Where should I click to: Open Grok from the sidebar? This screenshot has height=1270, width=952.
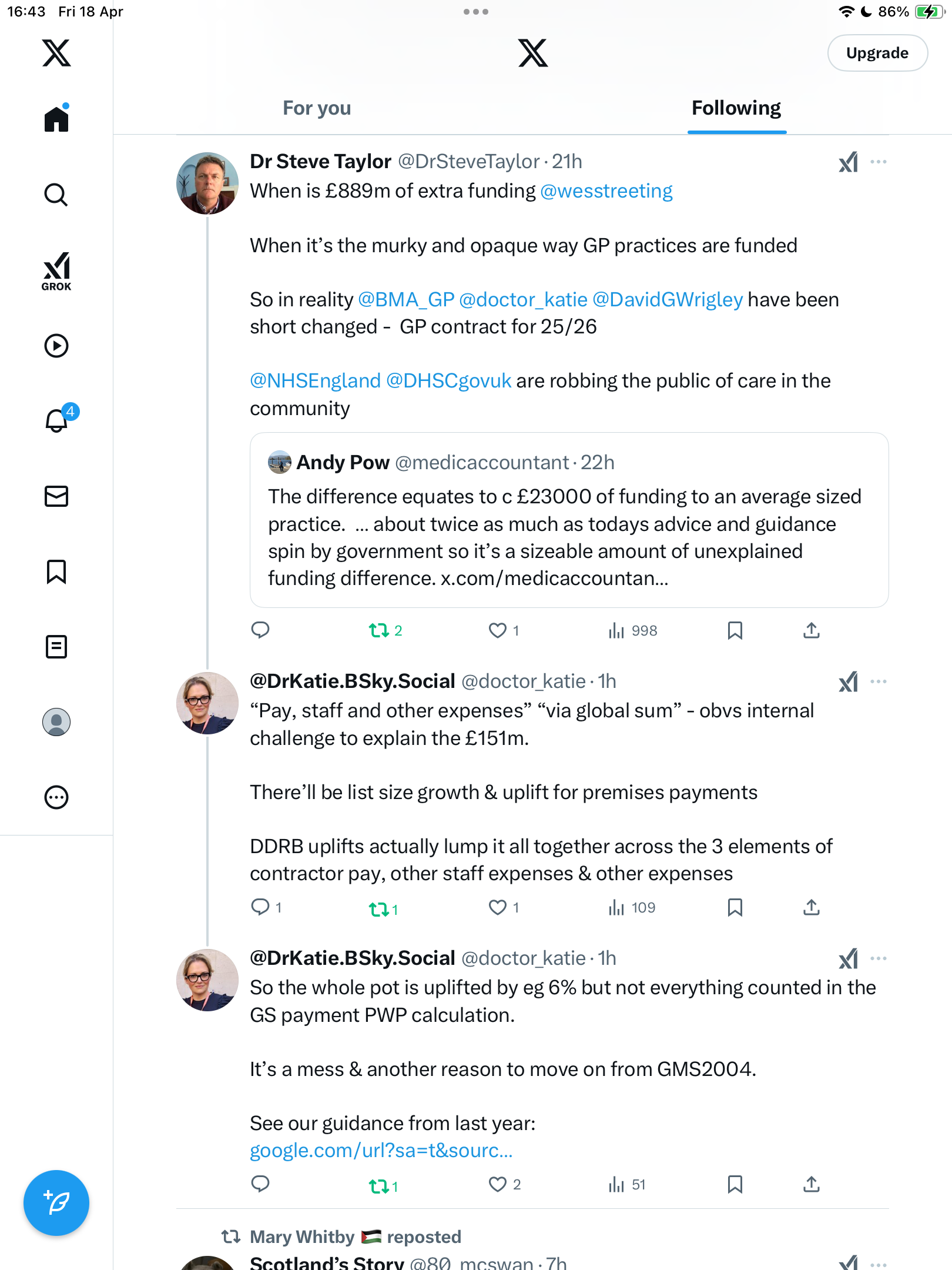[x=56, y=271]
